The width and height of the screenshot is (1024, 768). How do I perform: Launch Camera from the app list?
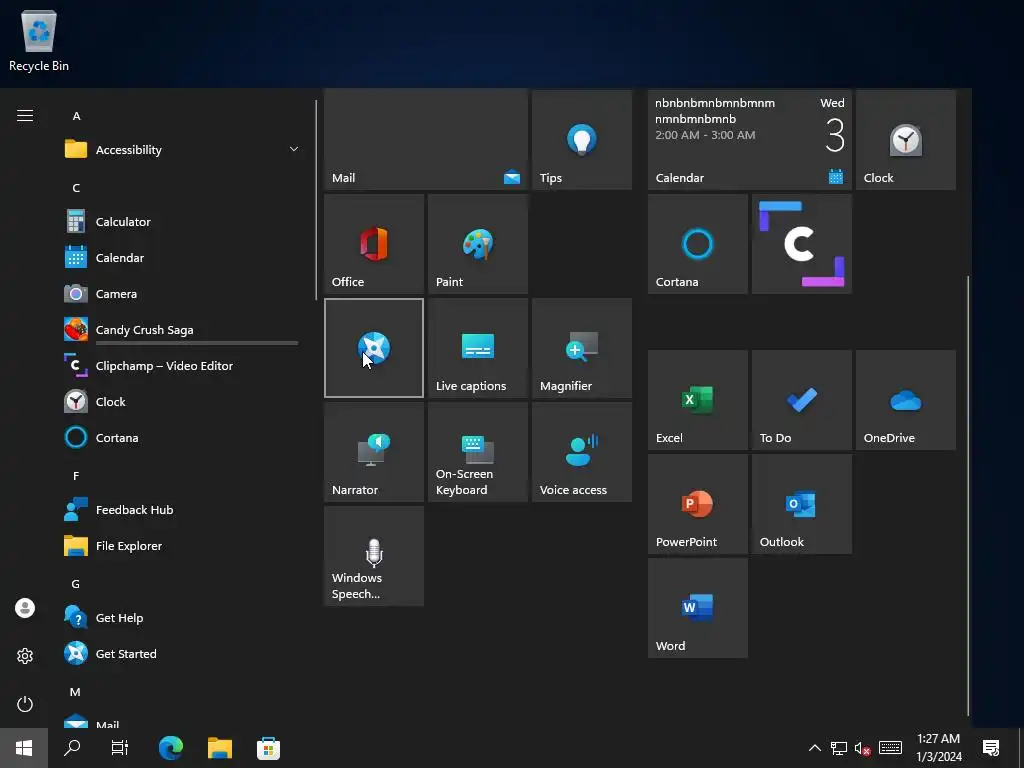click(x=183, y=294)
